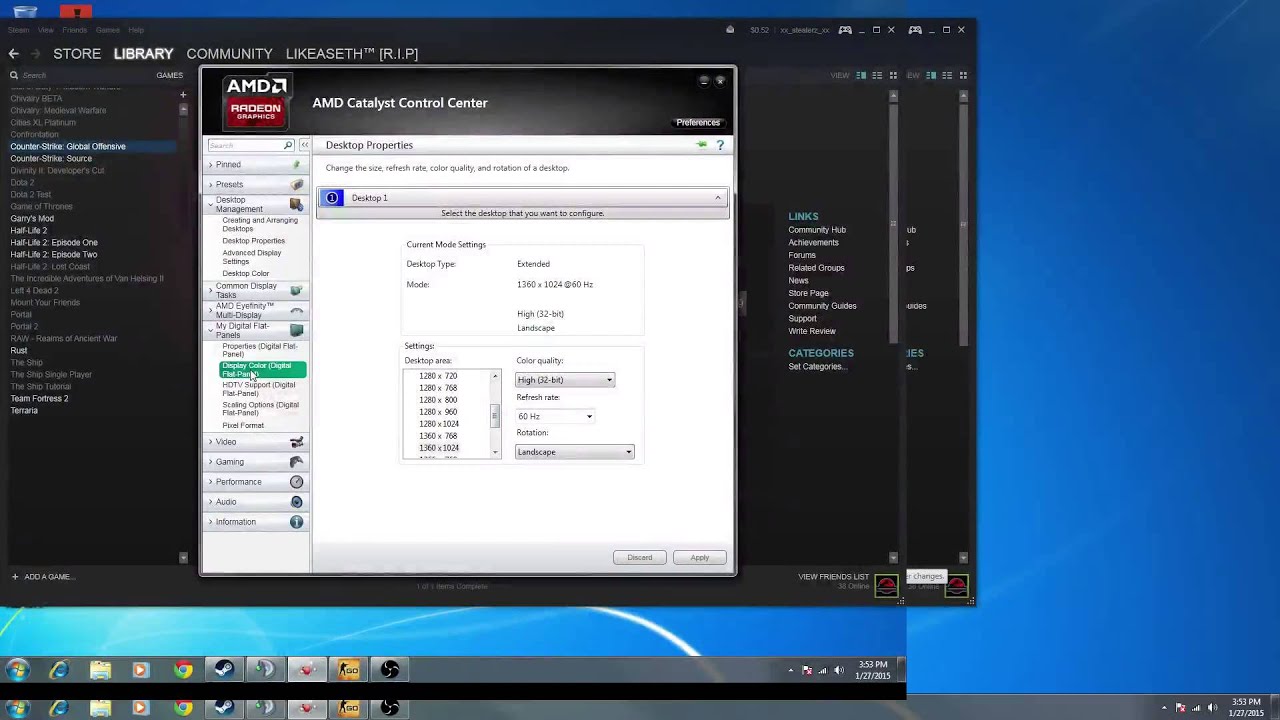This screenshot has width=1280, height=720.
Task: Click the Steam library search magnifier icon
Action: [14, 75]
